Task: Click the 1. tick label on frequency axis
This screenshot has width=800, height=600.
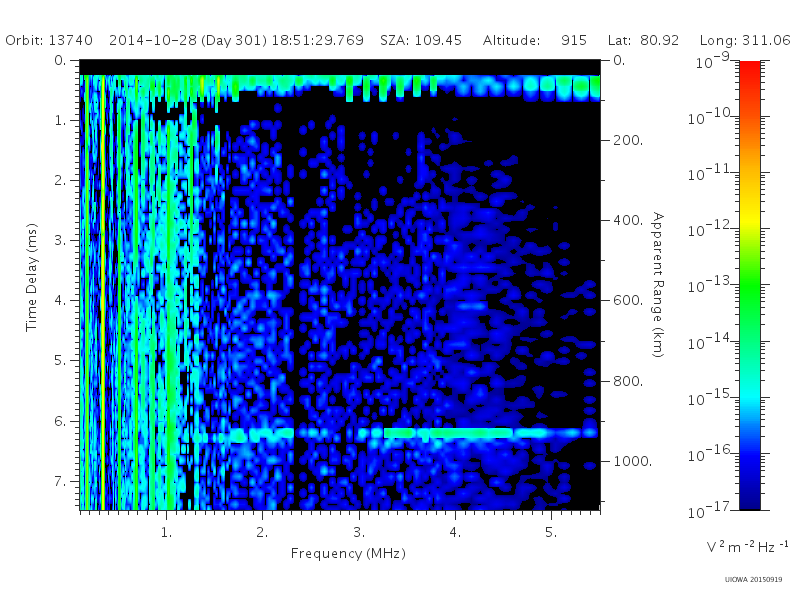Action: coord(166,533)
